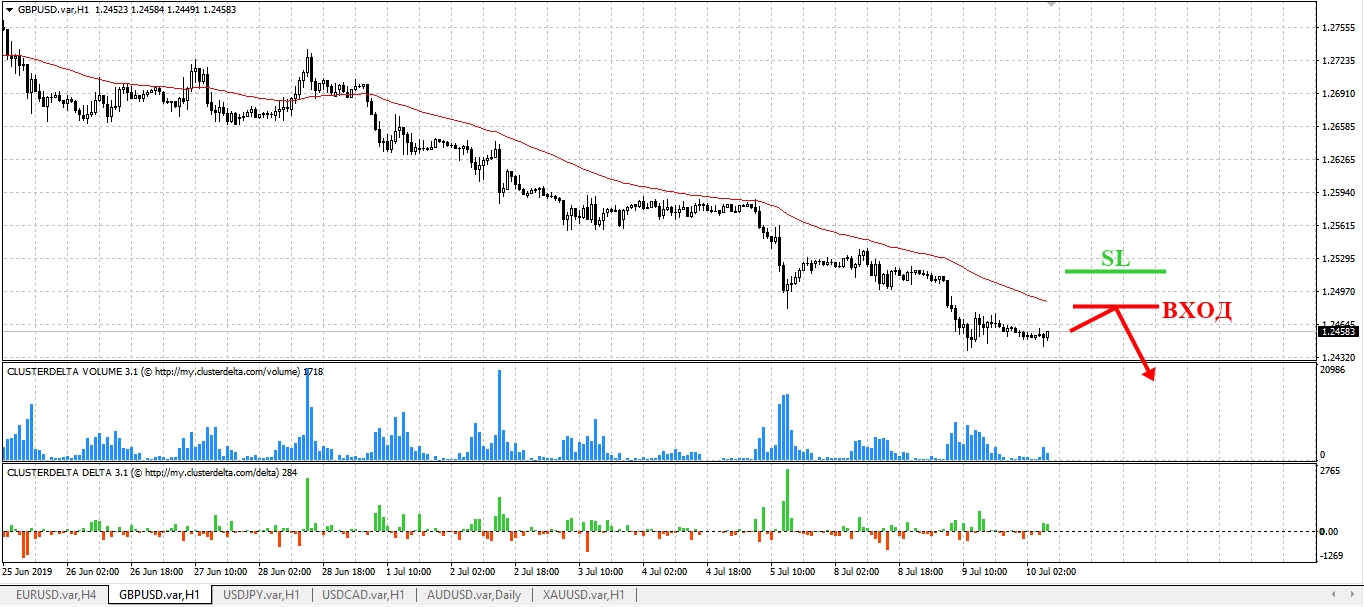Open the AUDUSD.var,Daily chart tab

pos(474,595)
